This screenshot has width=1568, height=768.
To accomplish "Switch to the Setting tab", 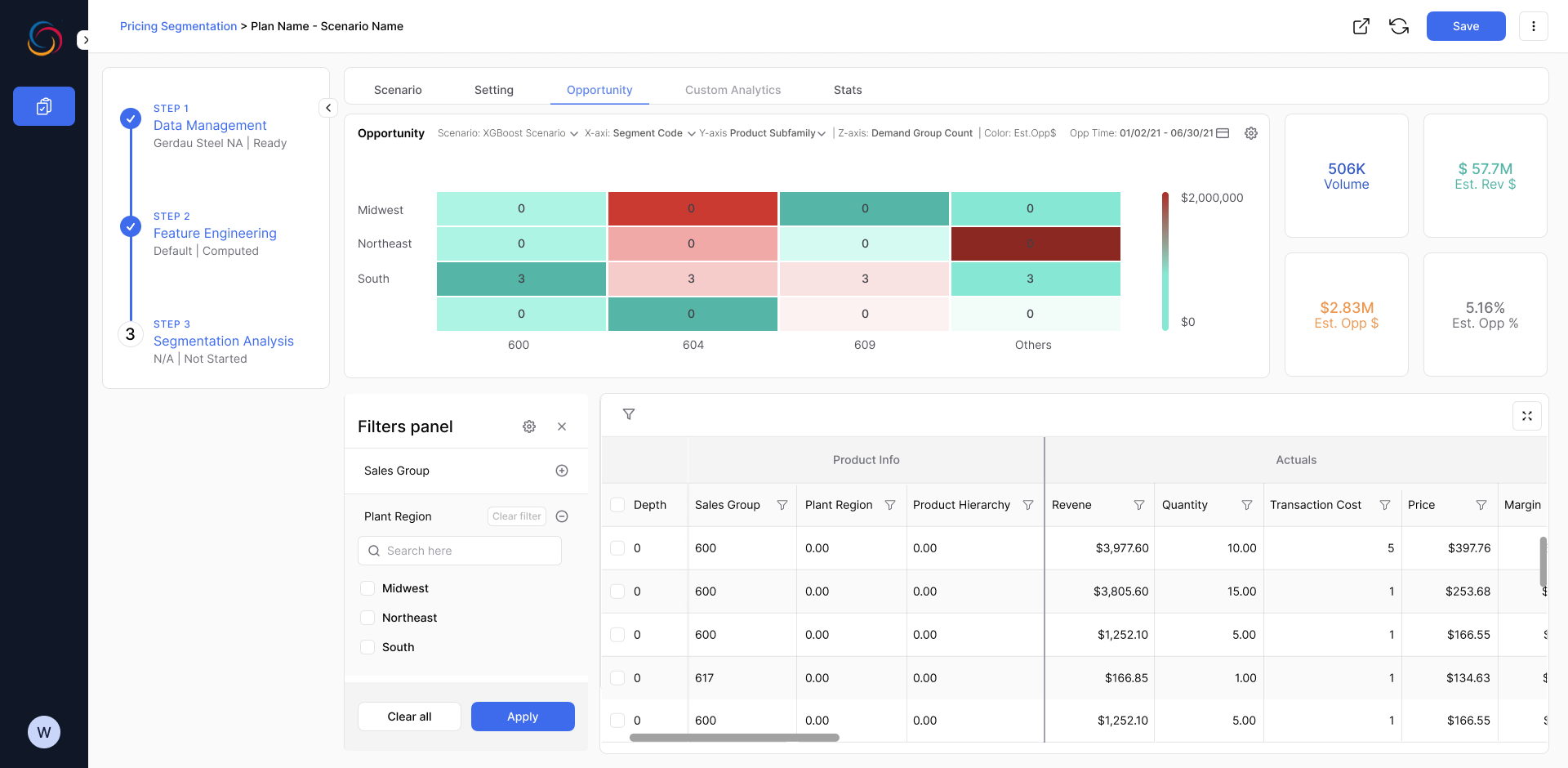I will (x=493, y=90).
